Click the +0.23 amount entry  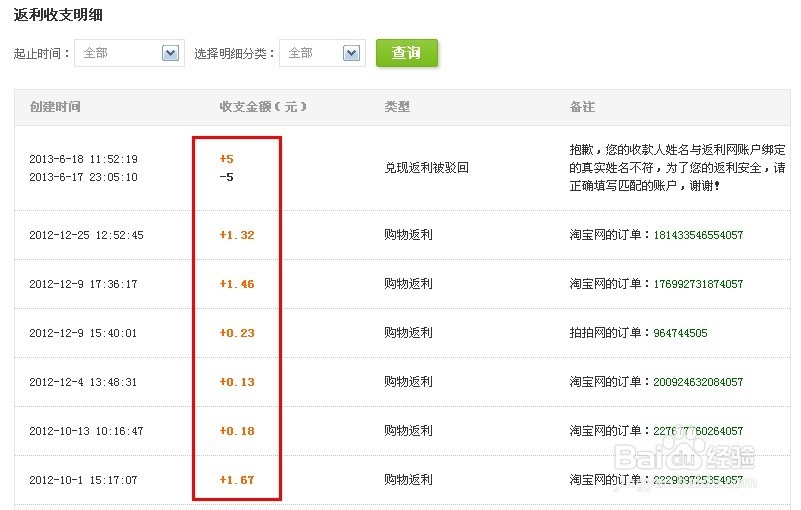coord(237,333)
